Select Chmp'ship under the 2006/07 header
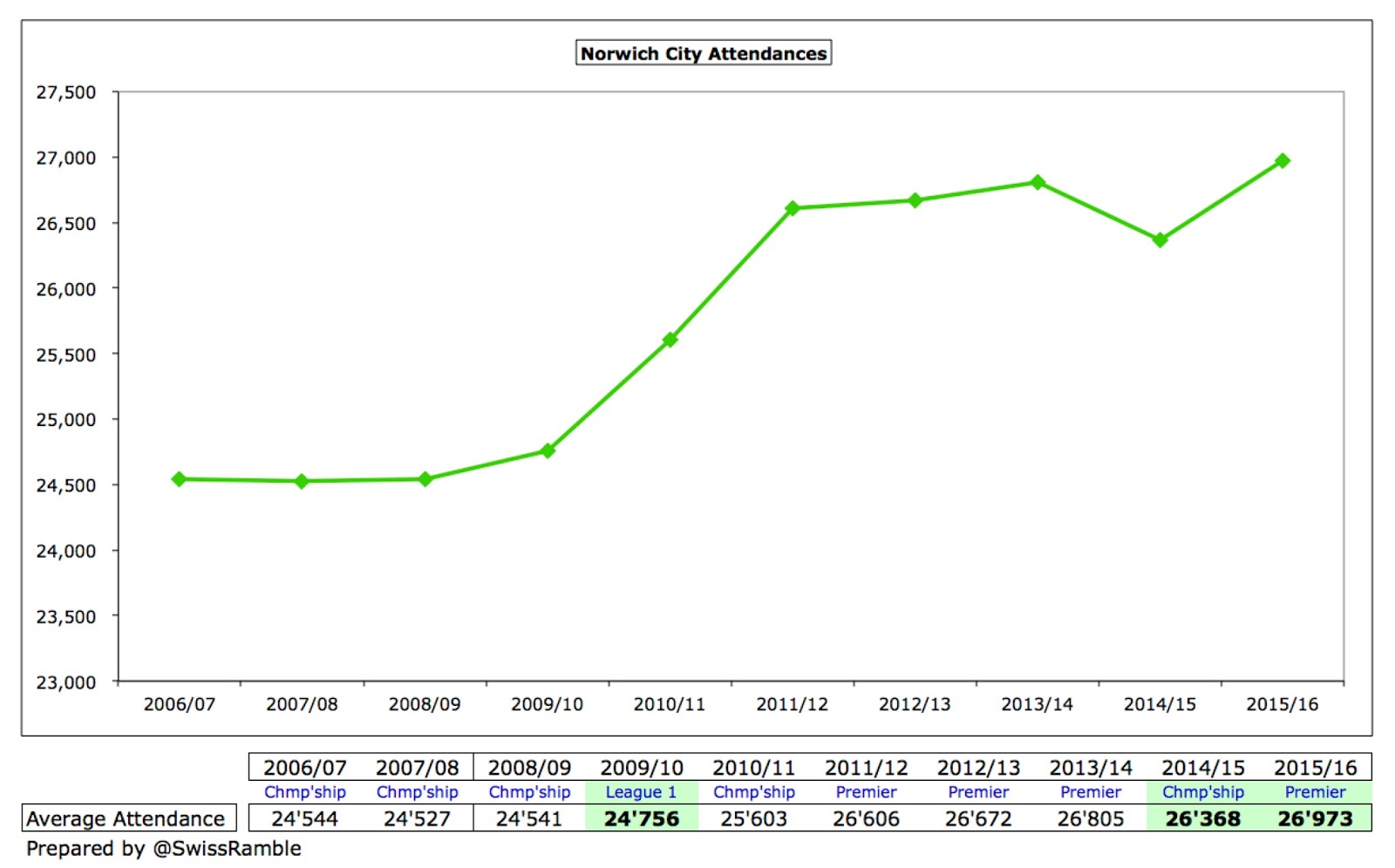The height and width of the screenshot is (868, 1395). (x=305, y=792)
